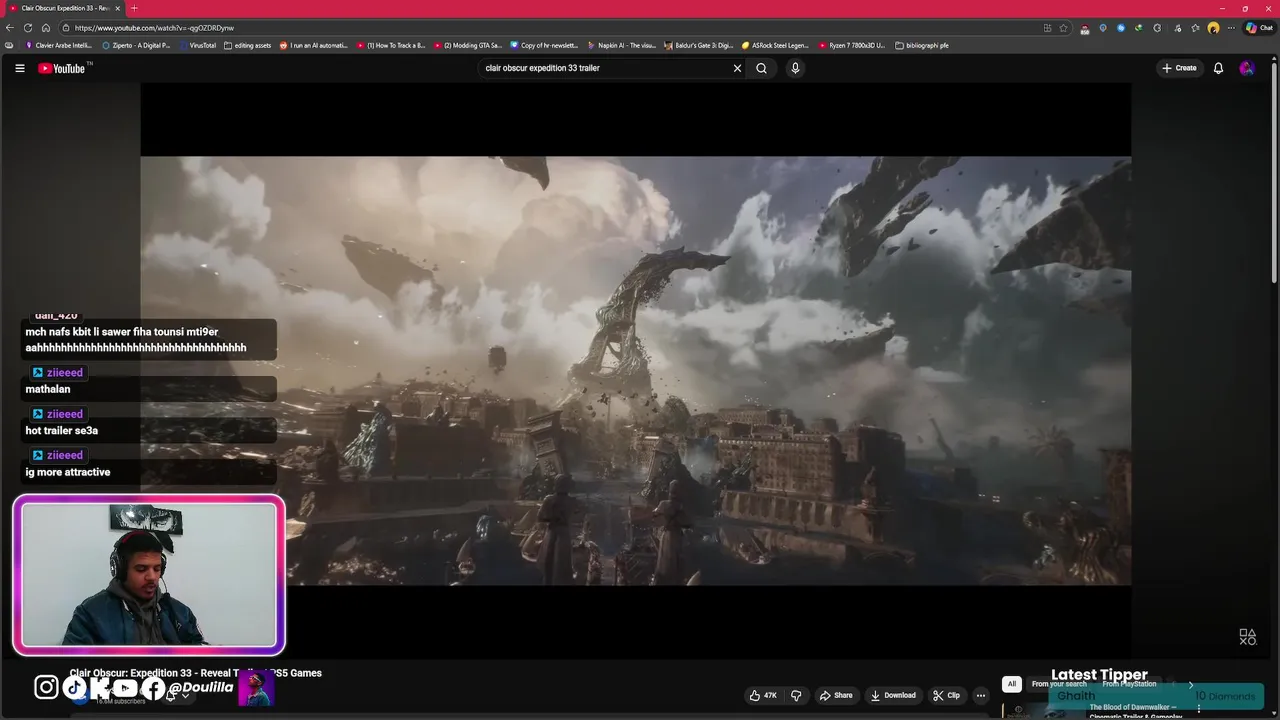Click the video title text
The width and height of the screenshot is (1280, 720).
click(195, 673)
